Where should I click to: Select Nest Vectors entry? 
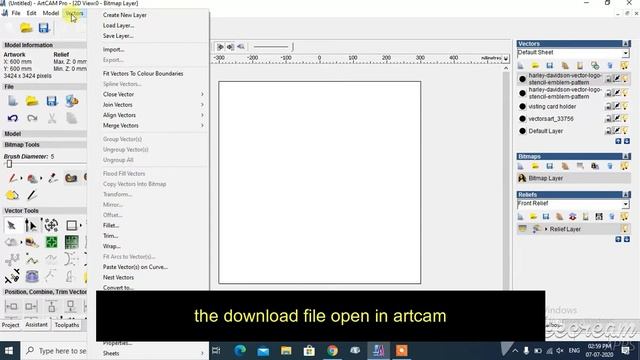click(118, 278)
